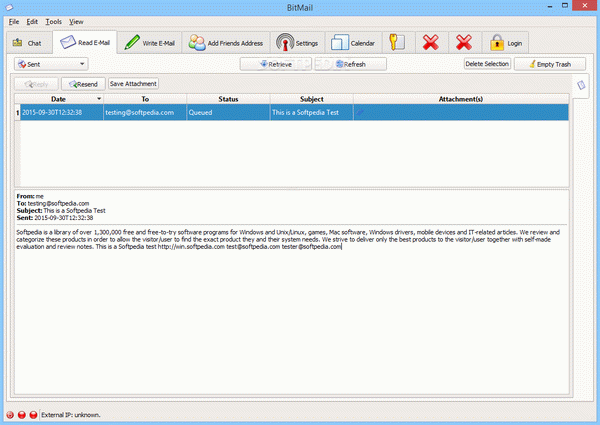
Task: Click the Save Attachment button
Action: tap(133, 84)
